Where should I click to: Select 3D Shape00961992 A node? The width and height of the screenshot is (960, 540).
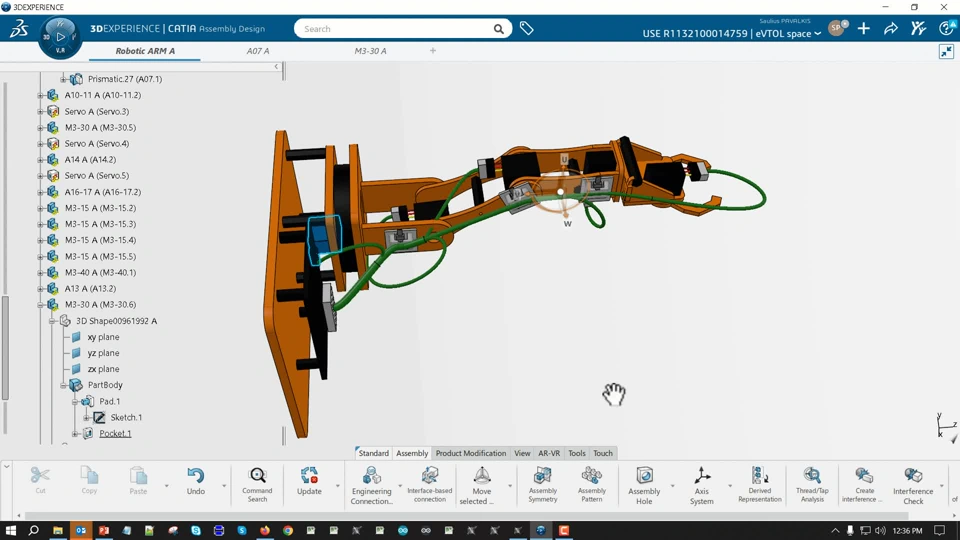116,321
